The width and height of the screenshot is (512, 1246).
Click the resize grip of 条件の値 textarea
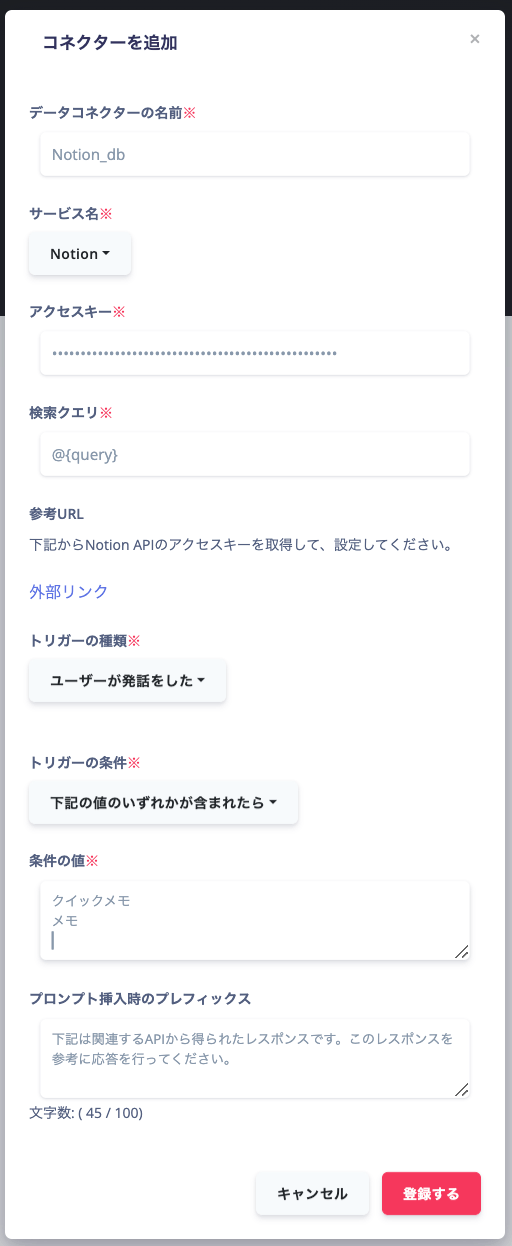[461, 952]
